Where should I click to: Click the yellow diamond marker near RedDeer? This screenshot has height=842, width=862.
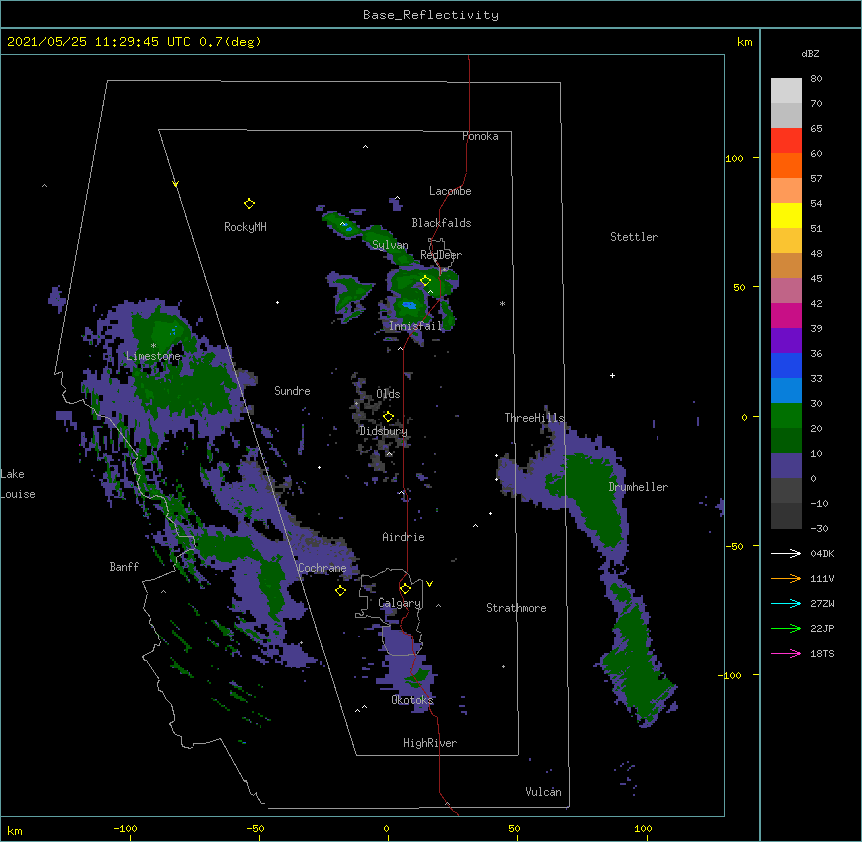click(425, 281)
